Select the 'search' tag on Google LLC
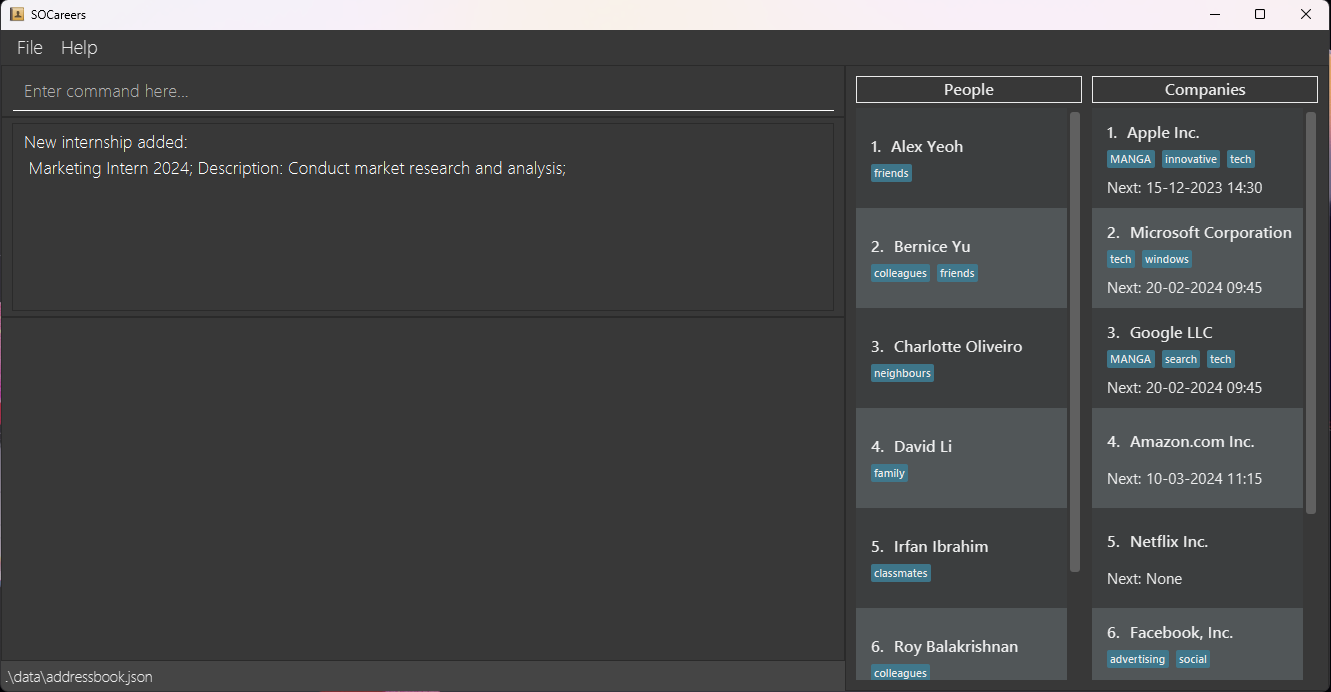 click(1180, 358)
